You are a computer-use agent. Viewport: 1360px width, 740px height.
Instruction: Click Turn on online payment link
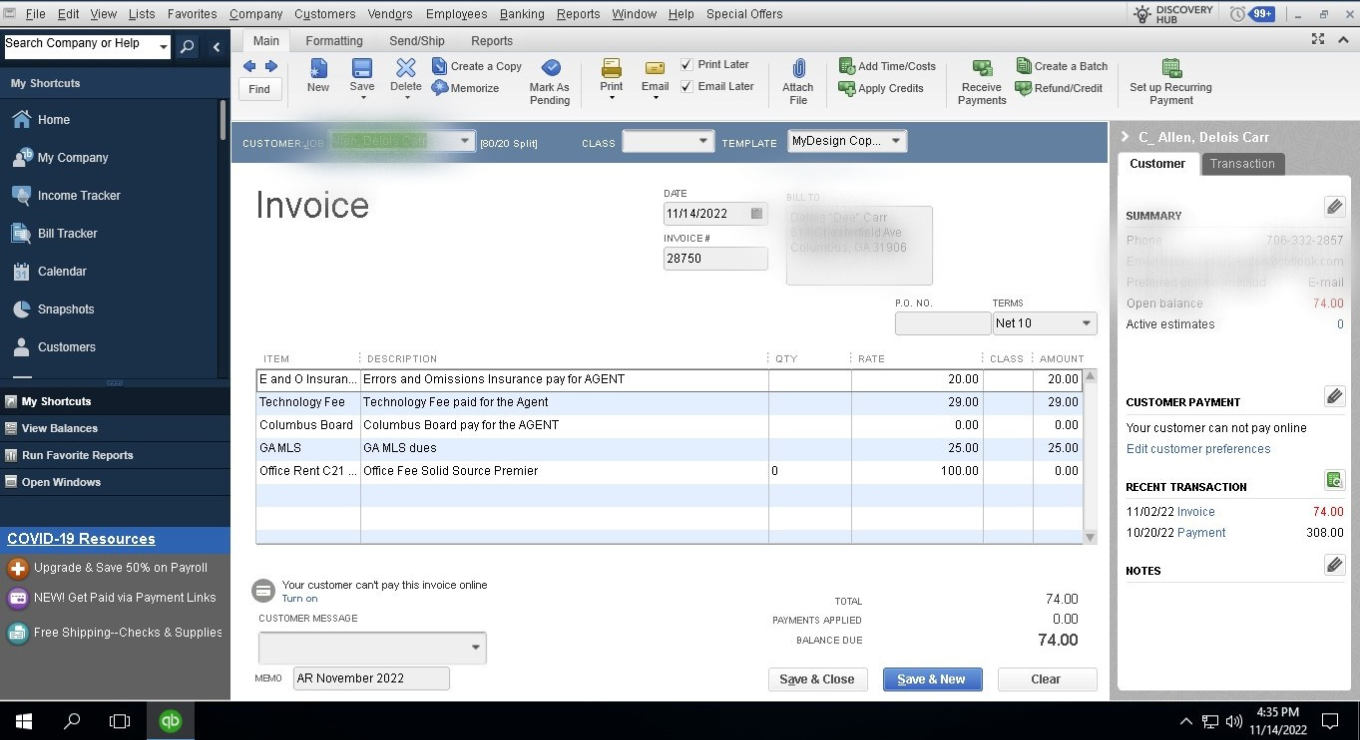(299, 599)
